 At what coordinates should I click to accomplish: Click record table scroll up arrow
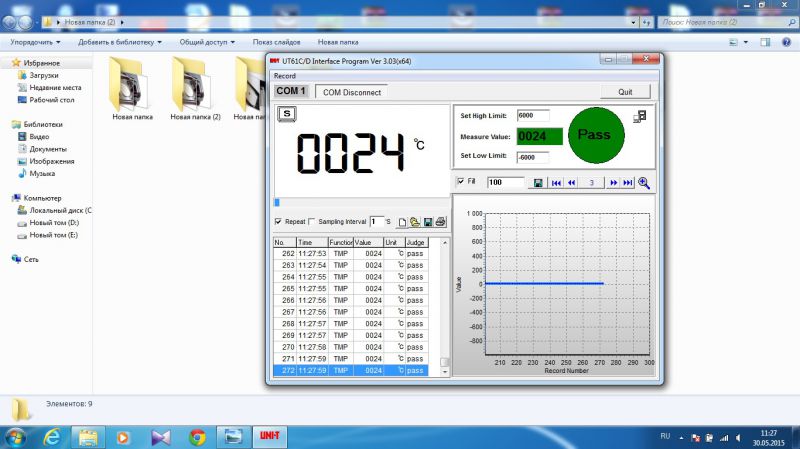click(x=444, y=242)
